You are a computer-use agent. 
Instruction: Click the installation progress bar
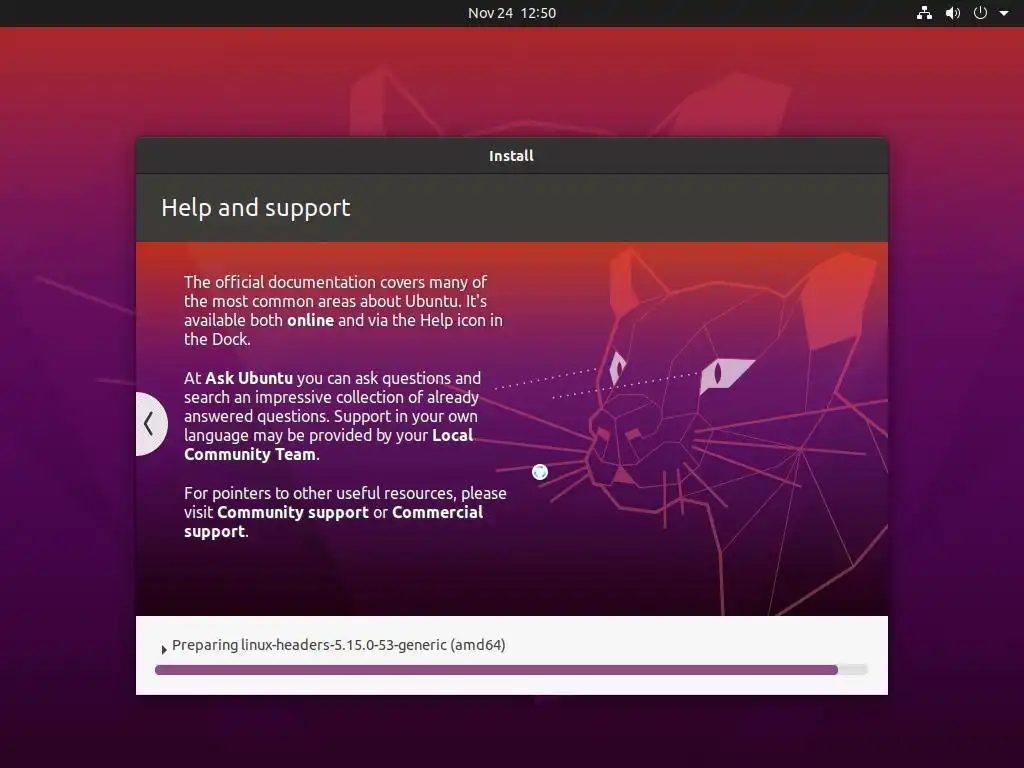point(511,669)
